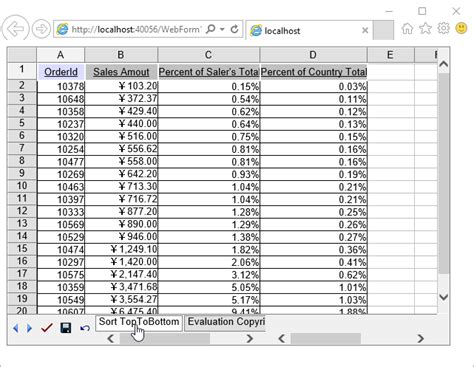Select row 2 header
The height and width of the screenshot is (367, 474).
pyautogui.click(x=22, y=86)
